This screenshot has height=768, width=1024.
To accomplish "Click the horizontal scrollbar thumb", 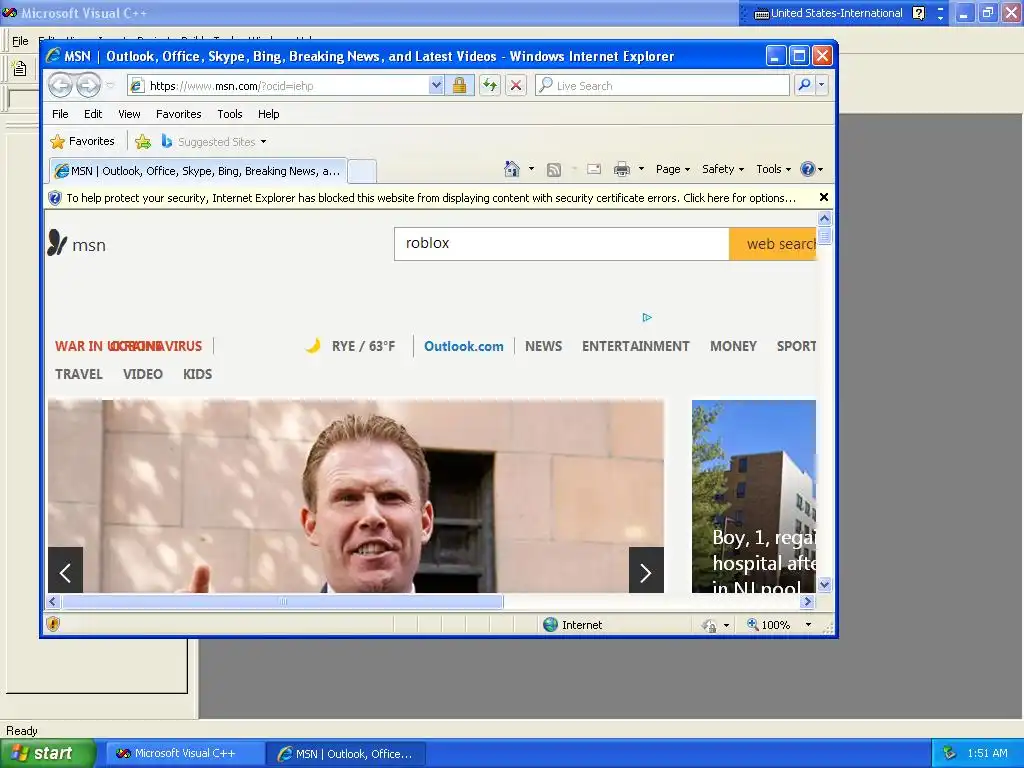I will pos(283,601).
